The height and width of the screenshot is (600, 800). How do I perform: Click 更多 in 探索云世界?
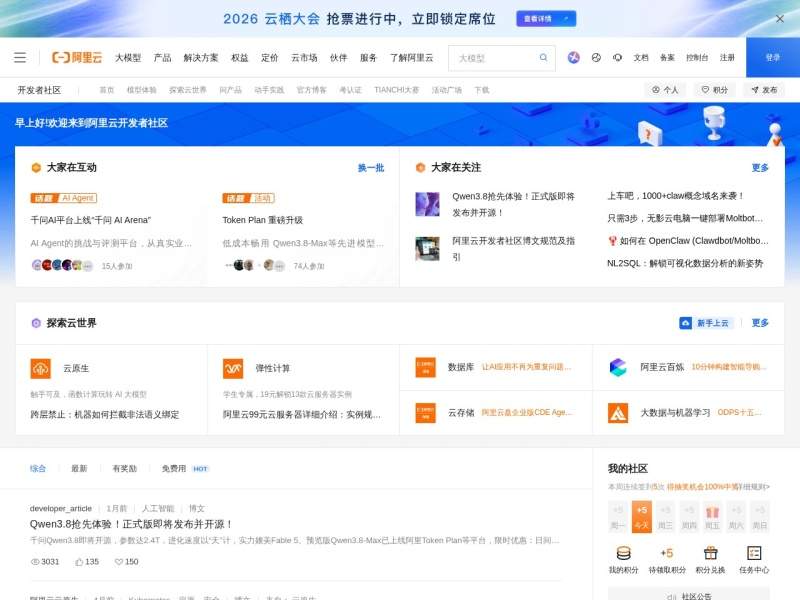[760, 323]
